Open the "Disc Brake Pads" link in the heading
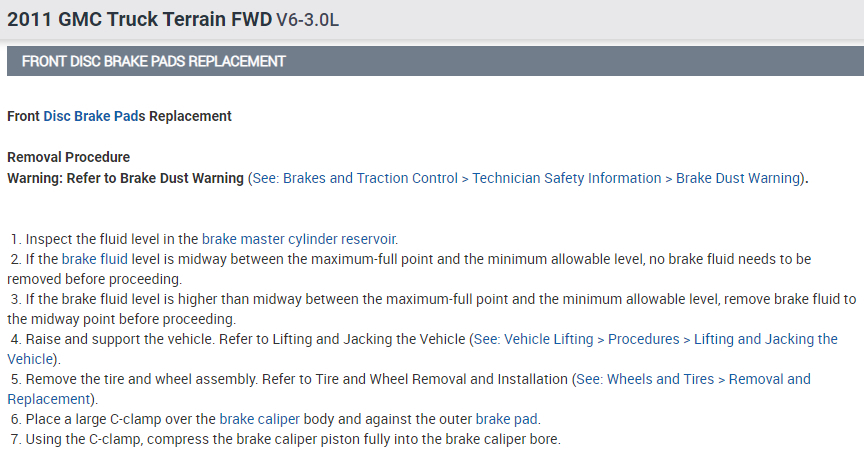The width and height of the screenshot is (864, 467). 94,116
